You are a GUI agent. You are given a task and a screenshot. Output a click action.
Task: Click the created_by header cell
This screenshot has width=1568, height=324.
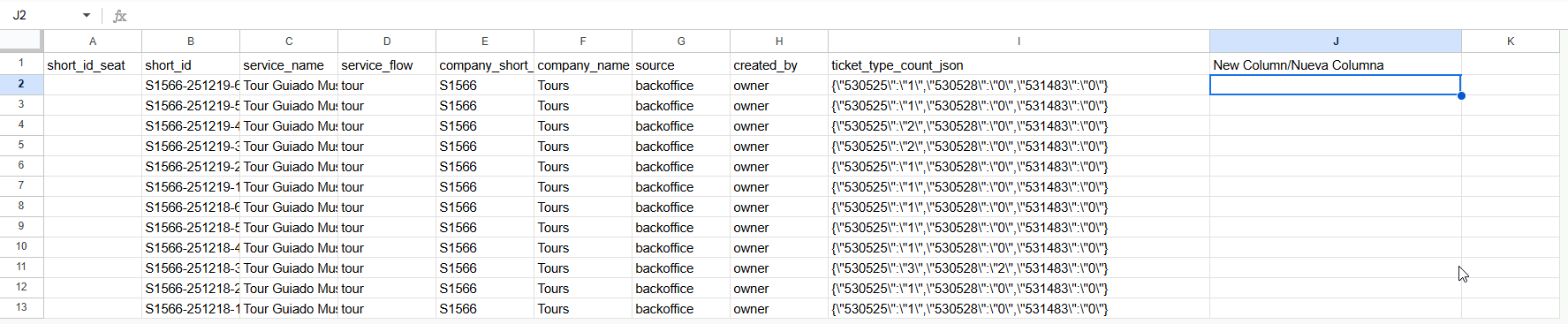779,64
